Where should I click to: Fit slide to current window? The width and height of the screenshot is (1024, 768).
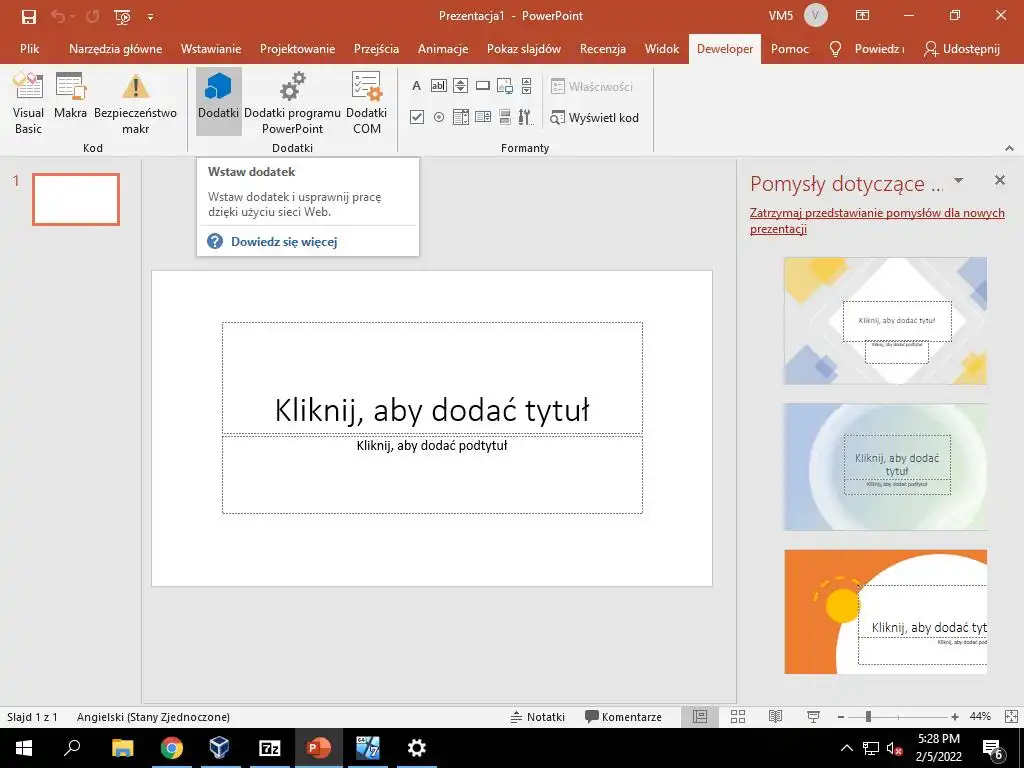click(1011, 717)
